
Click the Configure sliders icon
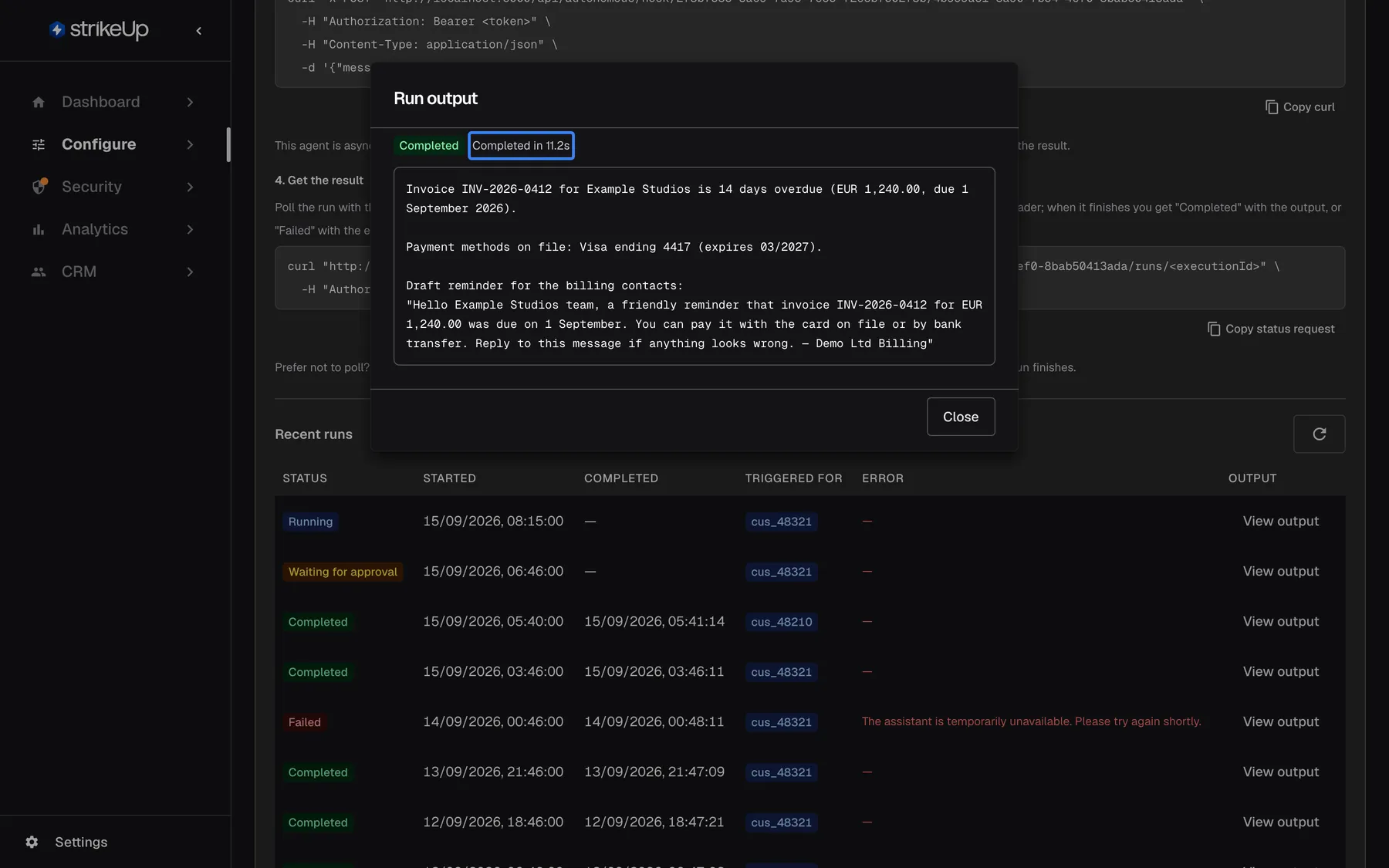click(39, 144)
